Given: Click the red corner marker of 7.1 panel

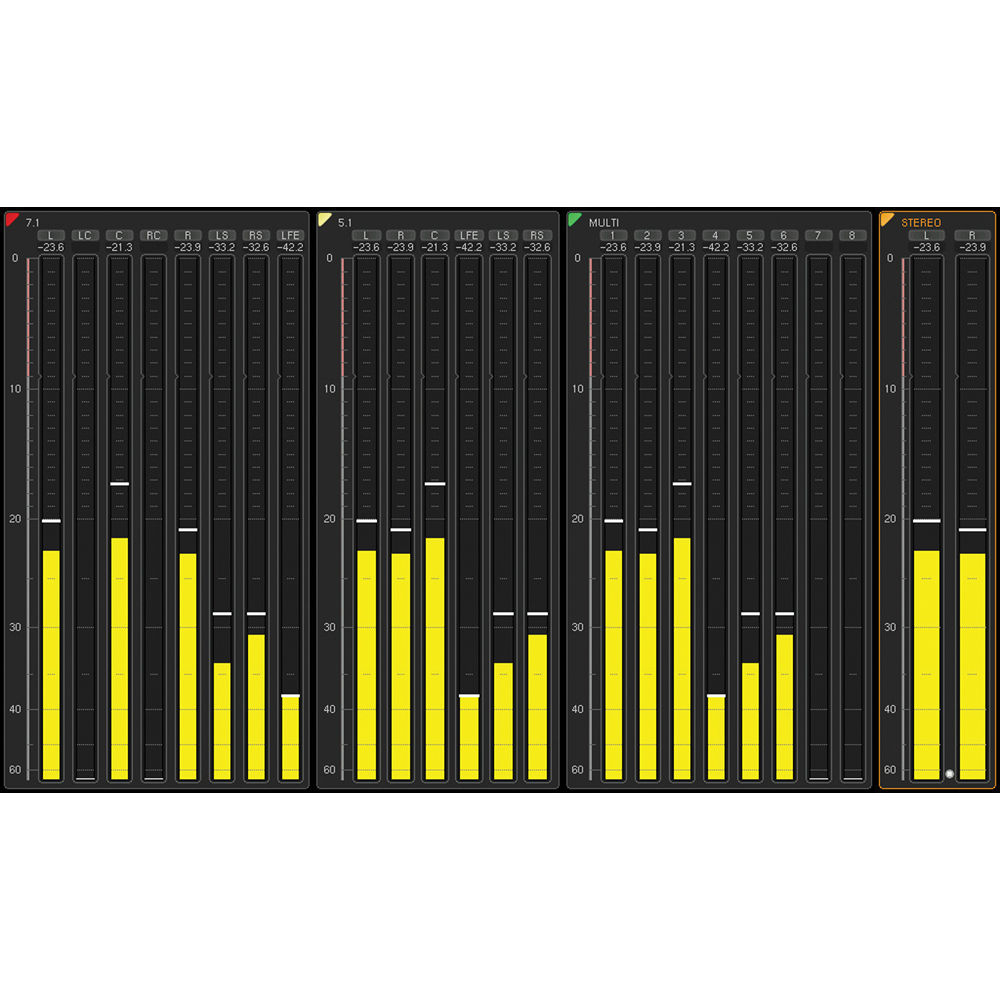Looking at the screenshot, I should click(x=11, y=219).
